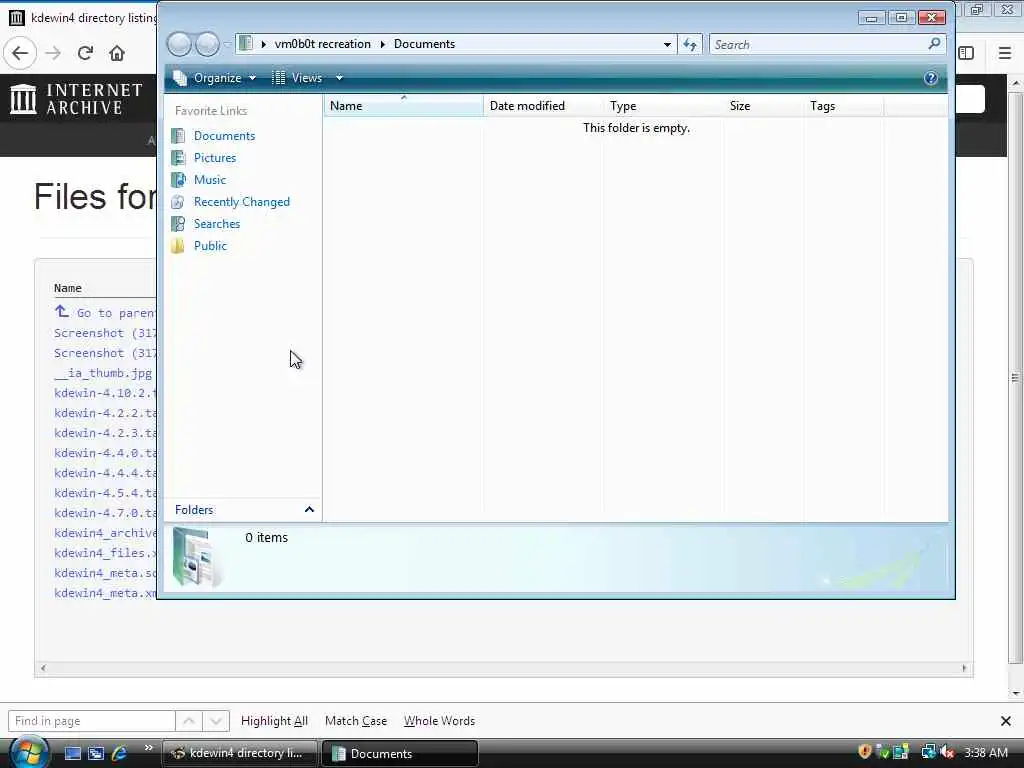Open the Windows Start orb

[28, 752]
